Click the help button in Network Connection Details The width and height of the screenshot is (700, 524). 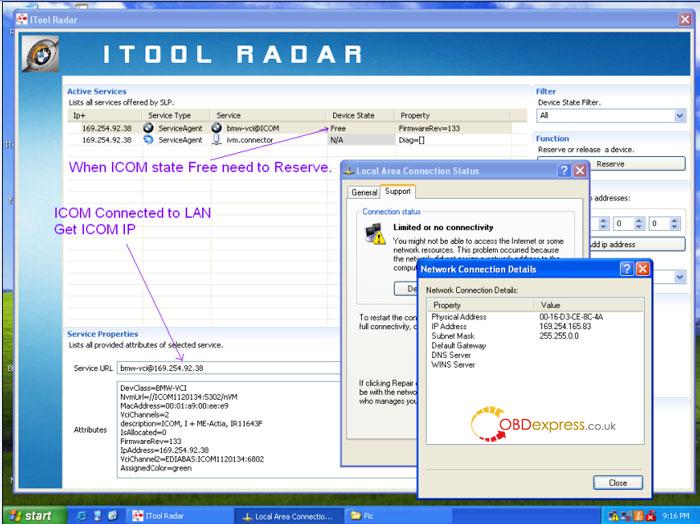626,269
